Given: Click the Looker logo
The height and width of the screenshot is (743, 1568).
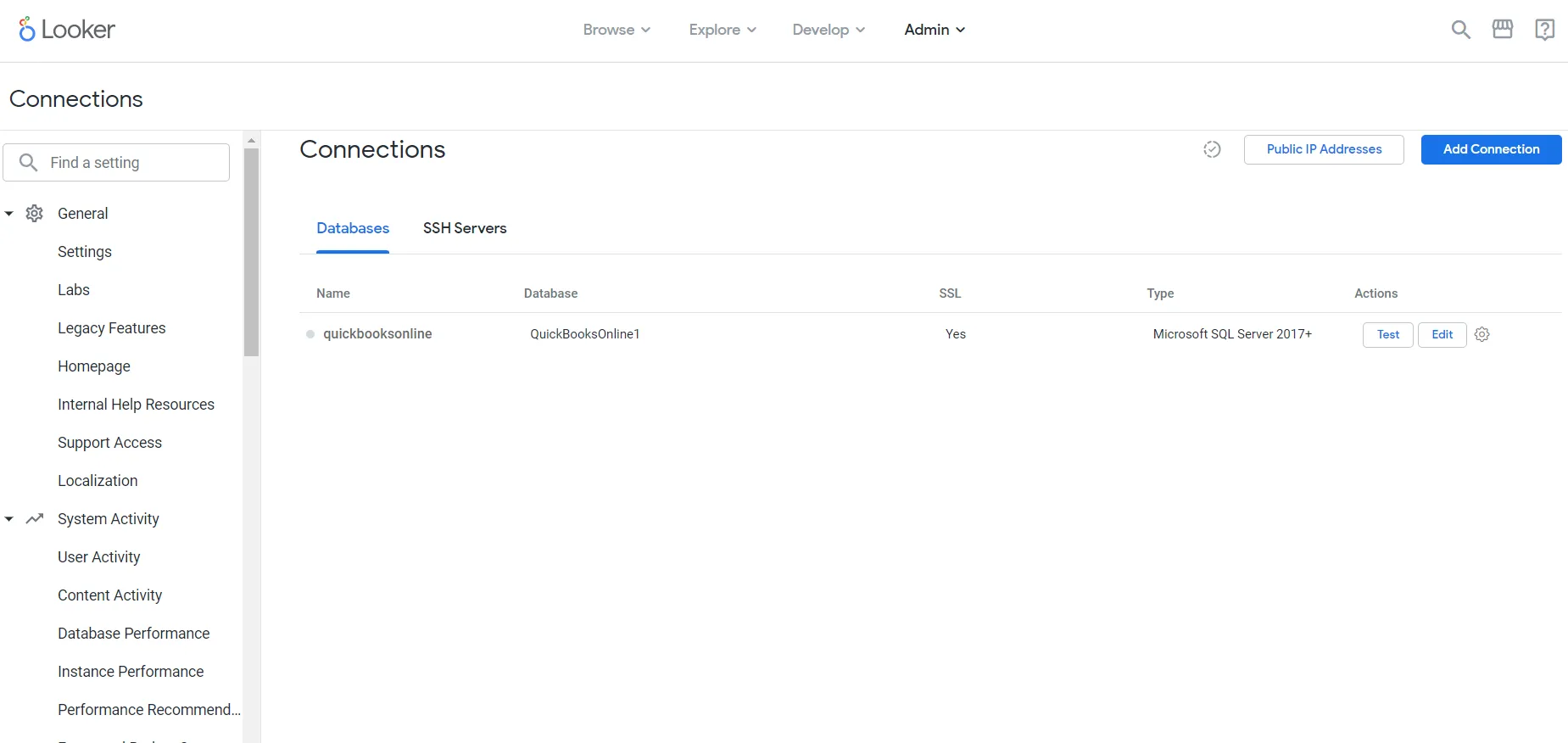Looking at the screenshot, I should (x=67, y=30).
